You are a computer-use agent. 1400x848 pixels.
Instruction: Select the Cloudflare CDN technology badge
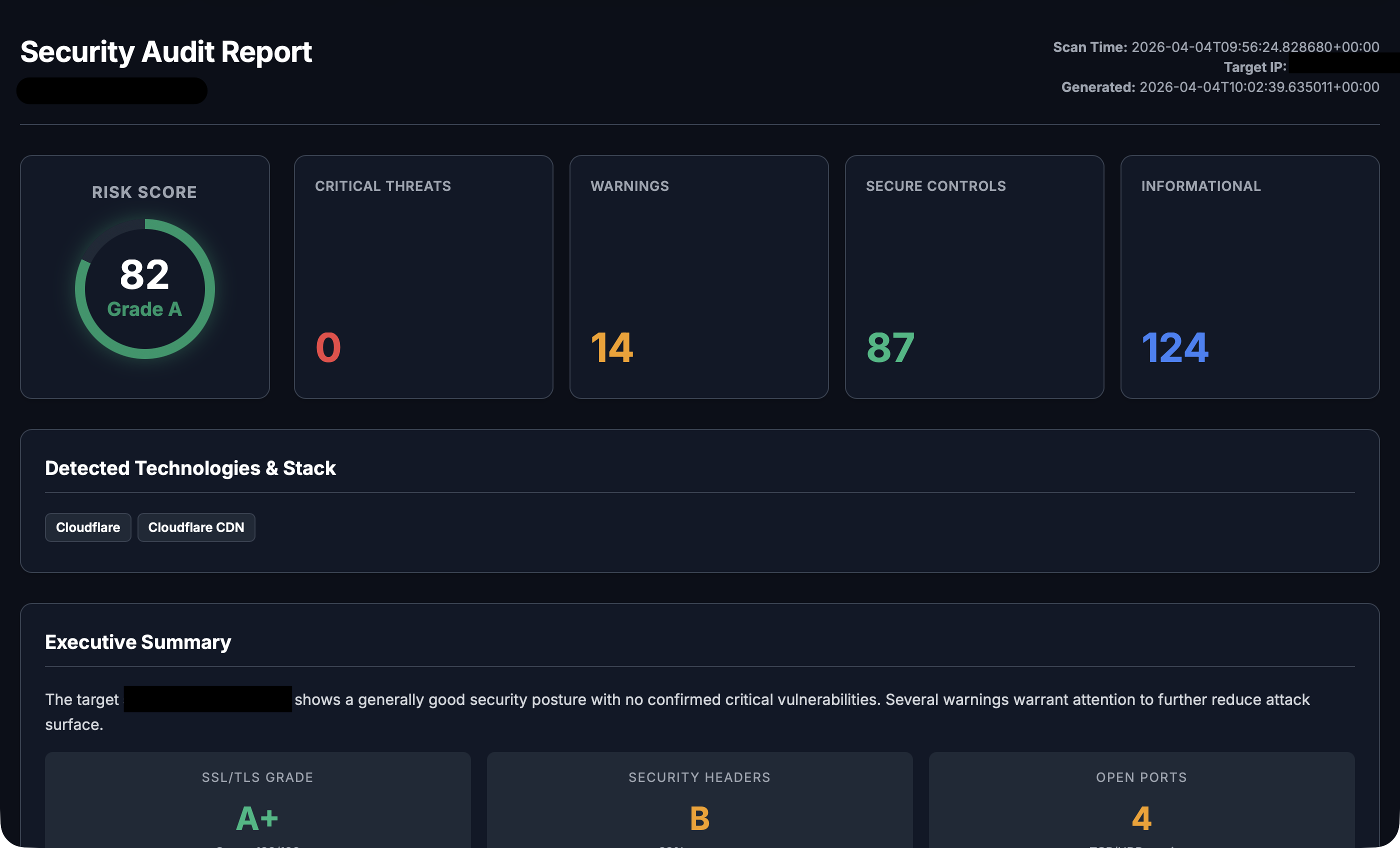coord(196,527)
